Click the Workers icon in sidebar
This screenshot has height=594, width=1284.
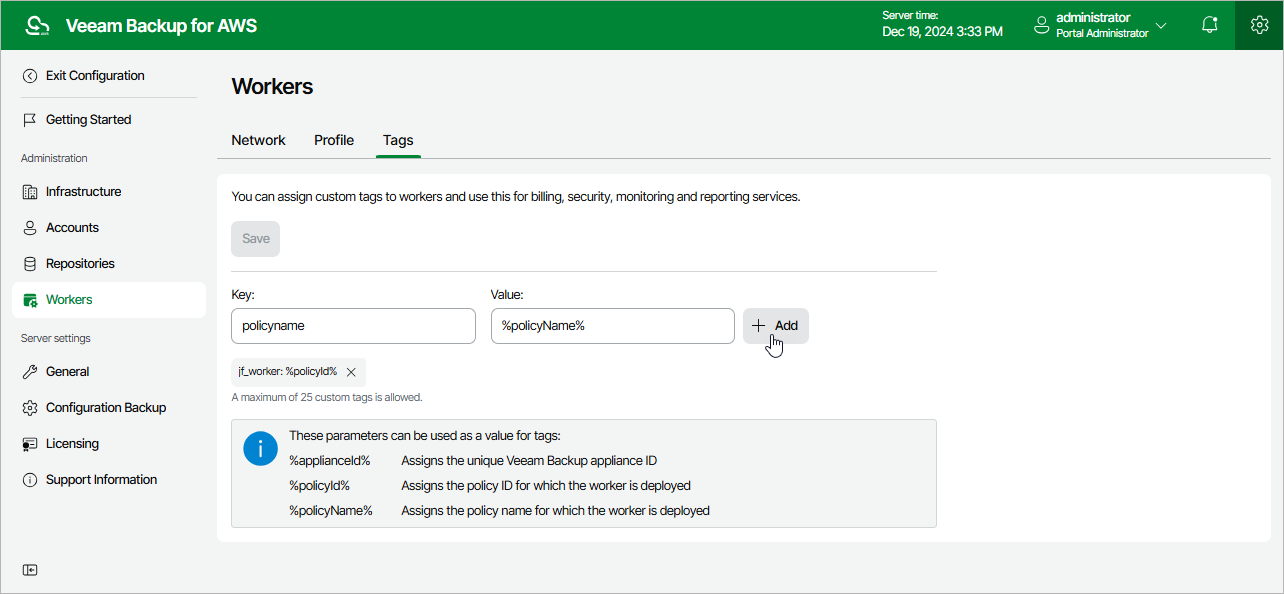pyautogui.click(x=30, y=300)
